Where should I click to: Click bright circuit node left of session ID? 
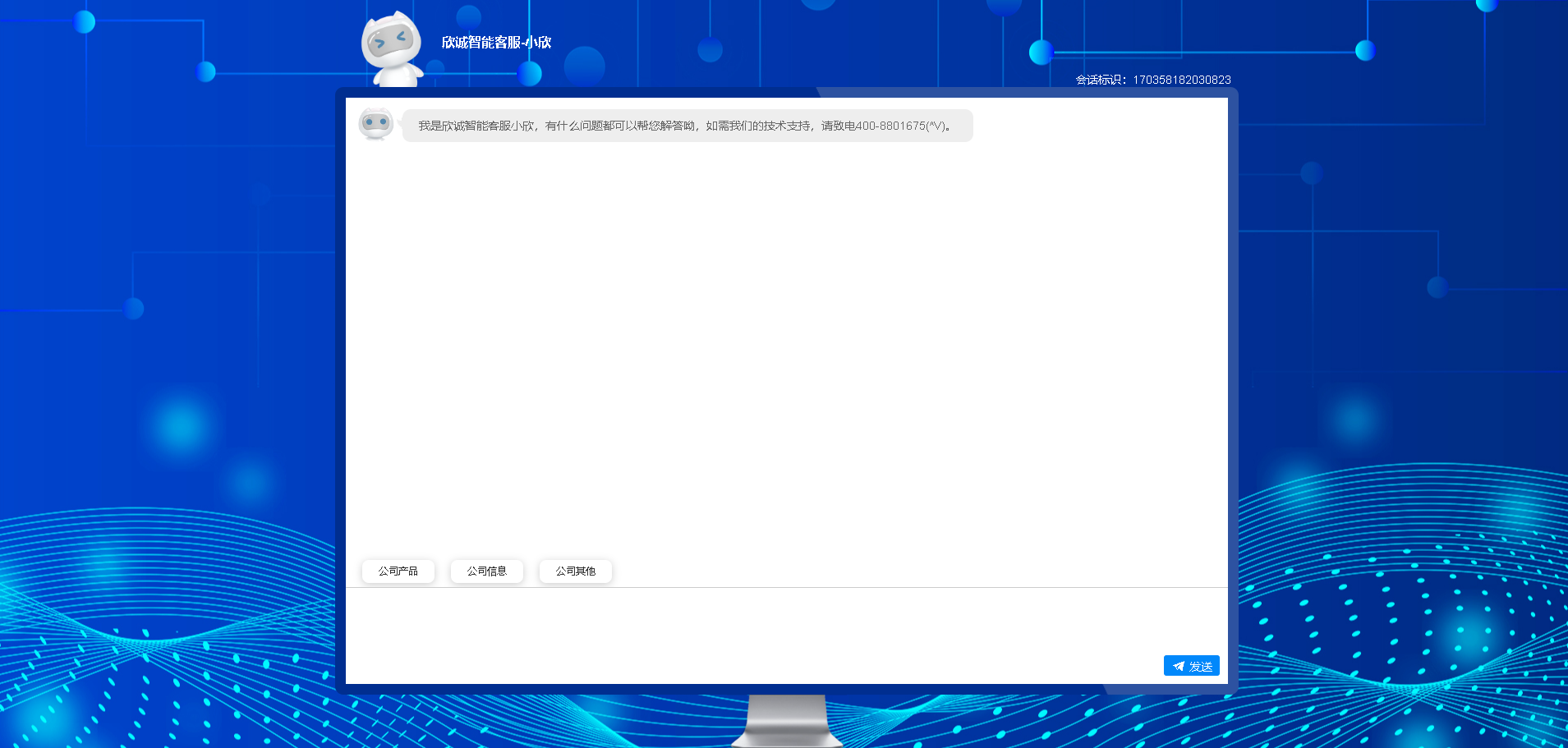pyautogui.click(x=1041, y=53)
